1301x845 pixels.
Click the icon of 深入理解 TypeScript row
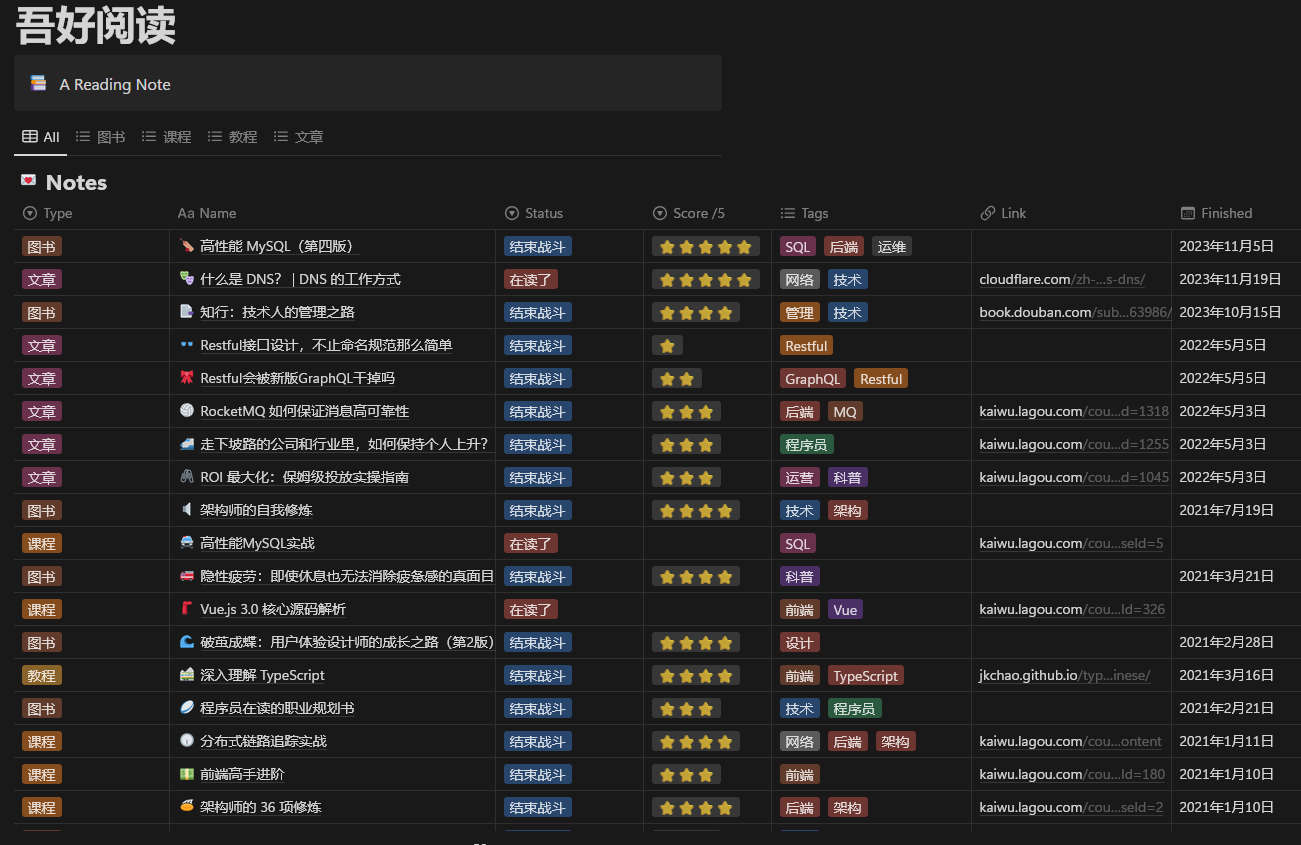click(x=186, y=675)
